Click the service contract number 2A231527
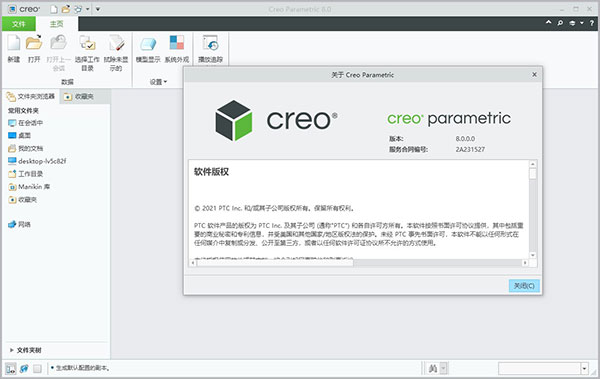 (470, 149)
